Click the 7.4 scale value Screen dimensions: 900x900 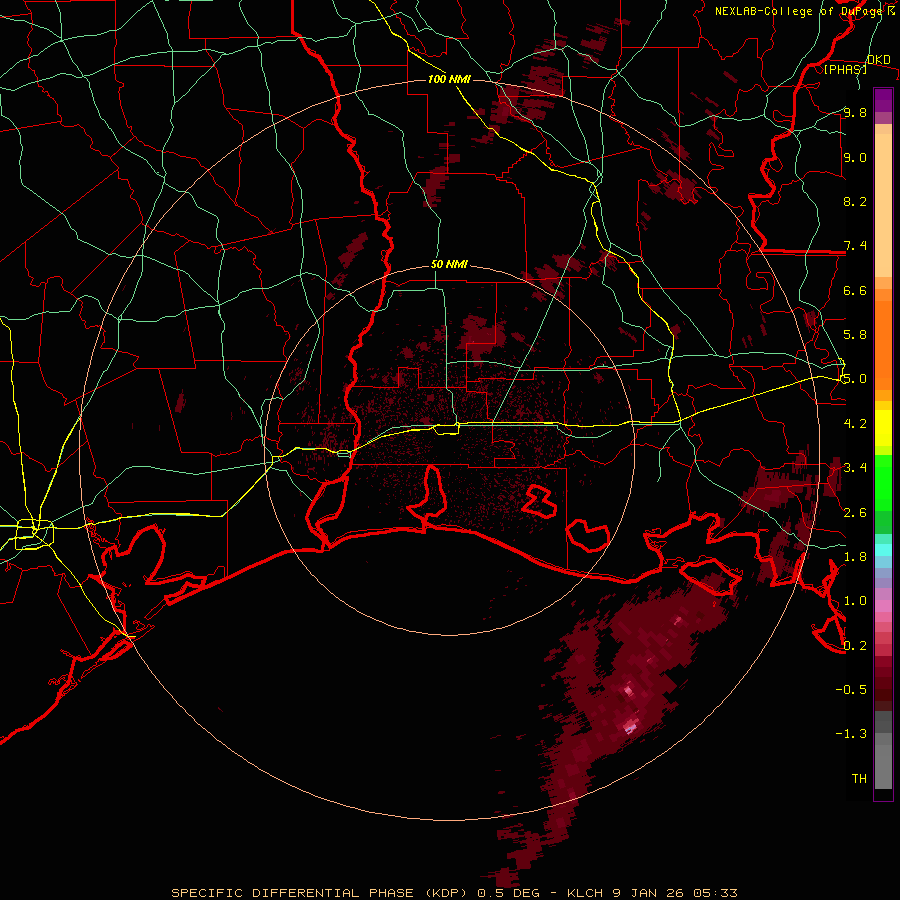[855, 246]
